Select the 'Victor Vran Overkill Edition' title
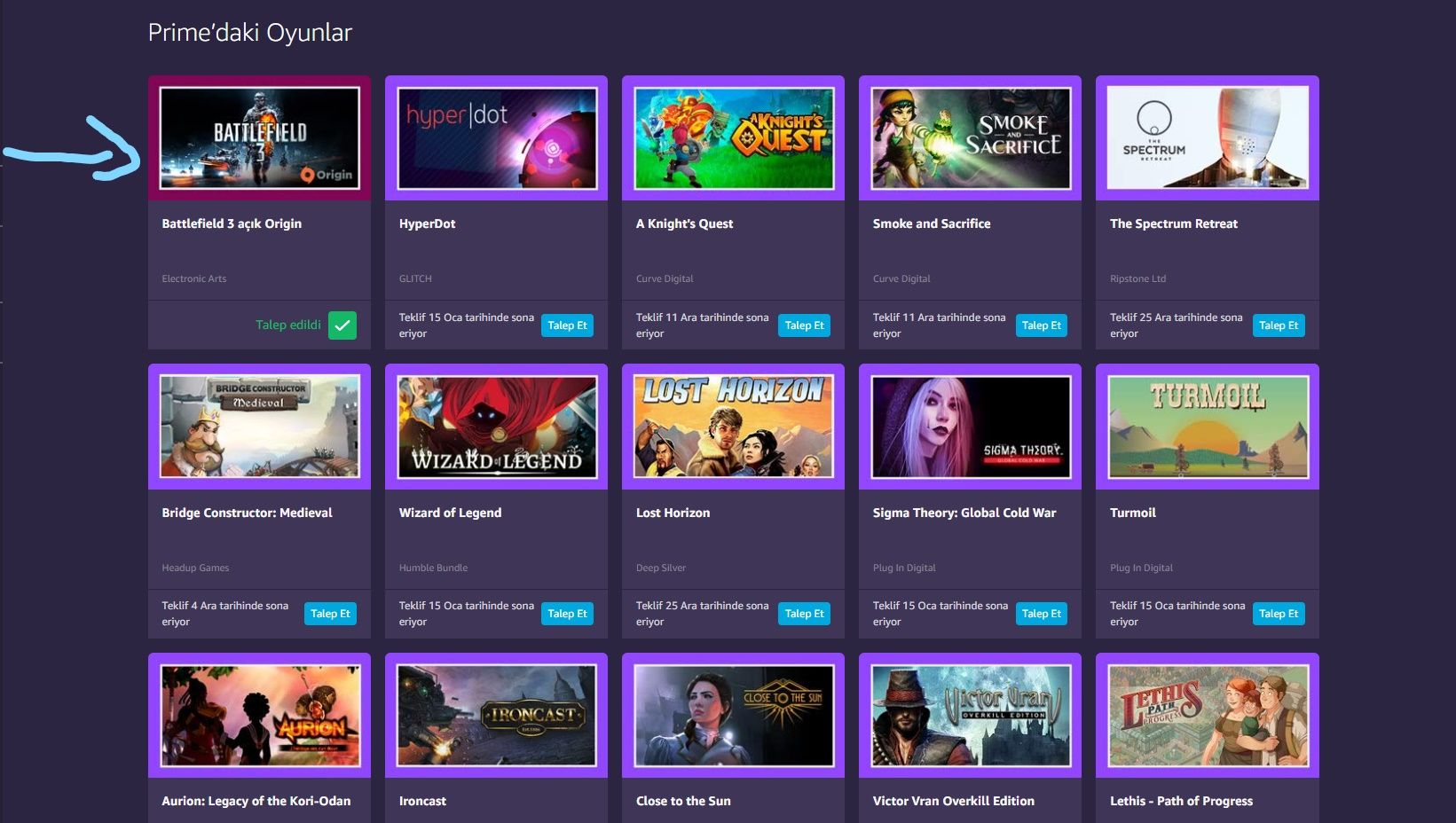Image resolution: width=1456 pixels, height=823 pixels. 953,801
